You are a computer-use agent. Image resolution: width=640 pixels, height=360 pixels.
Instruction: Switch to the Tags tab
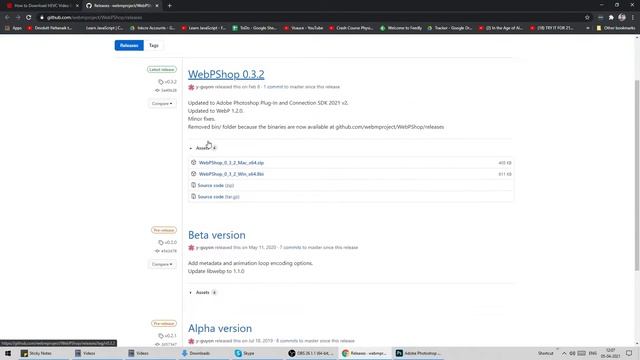point(153,45)
